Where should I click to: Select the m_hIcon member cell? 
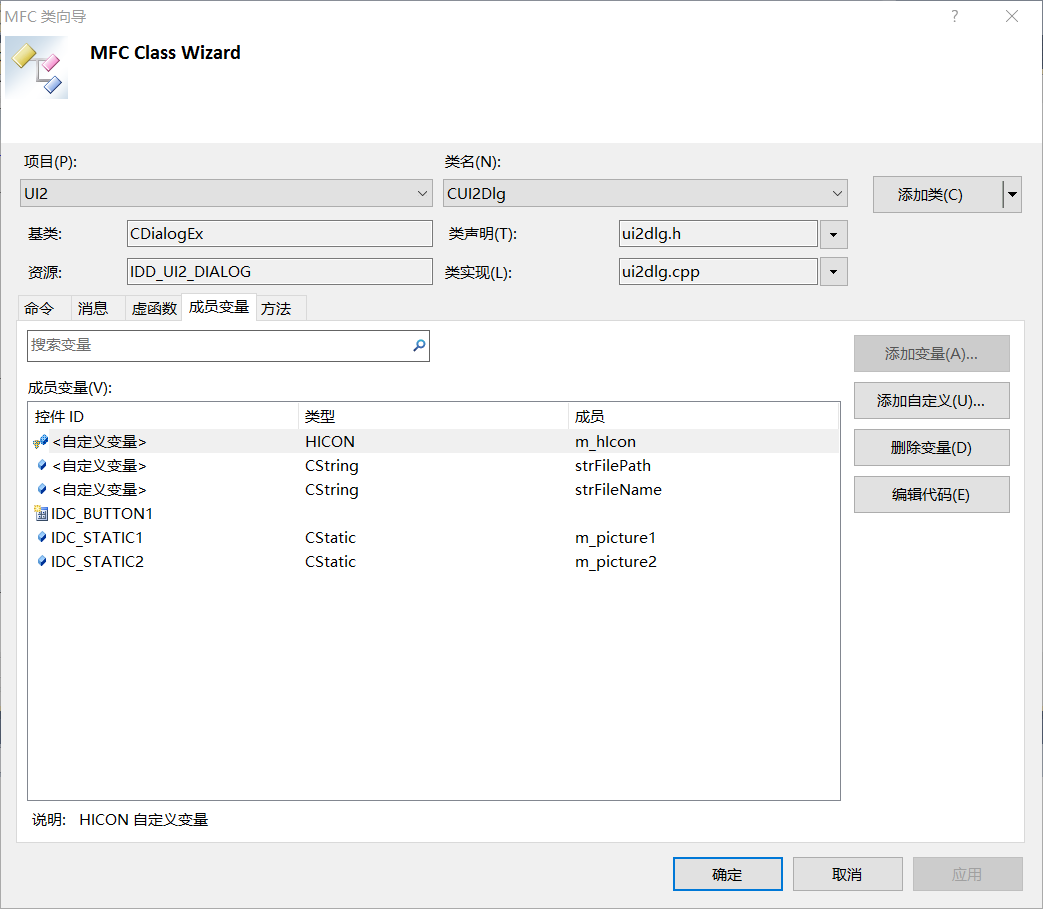605,442
